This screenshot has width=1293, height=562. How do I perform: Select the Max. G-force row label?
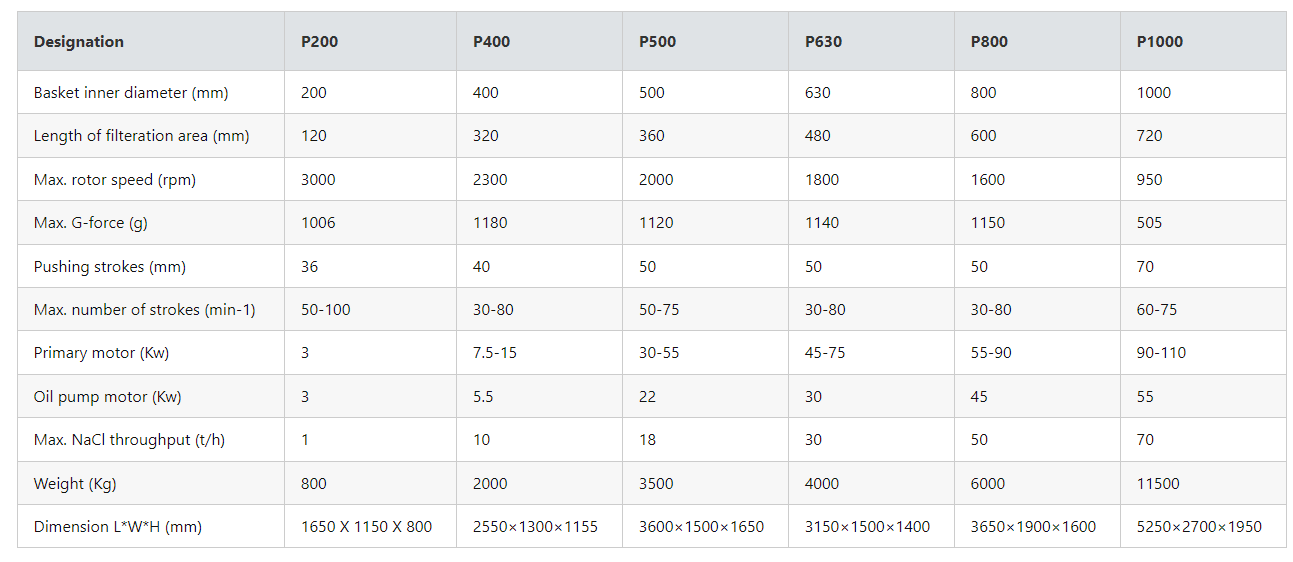(90, 223)
